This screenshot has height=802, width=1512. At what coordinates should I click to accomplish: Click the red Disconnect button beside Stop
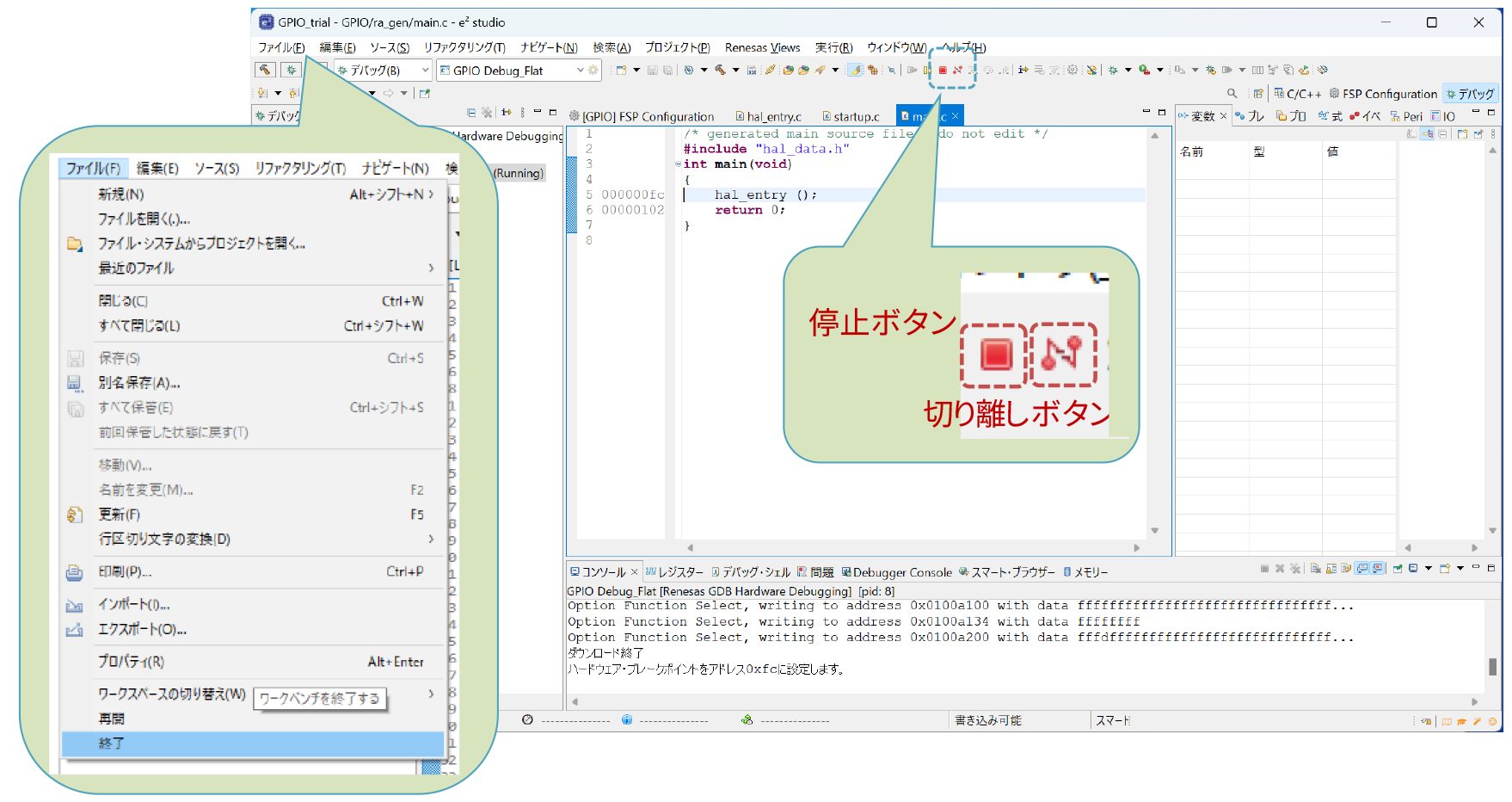(957, 71)
